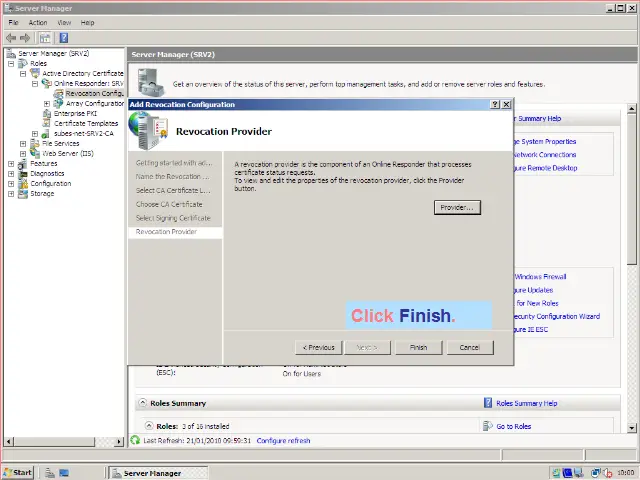This screenshot has width=640, height=480.
Task: Click the system tray clock
Action: click(625, 473)
